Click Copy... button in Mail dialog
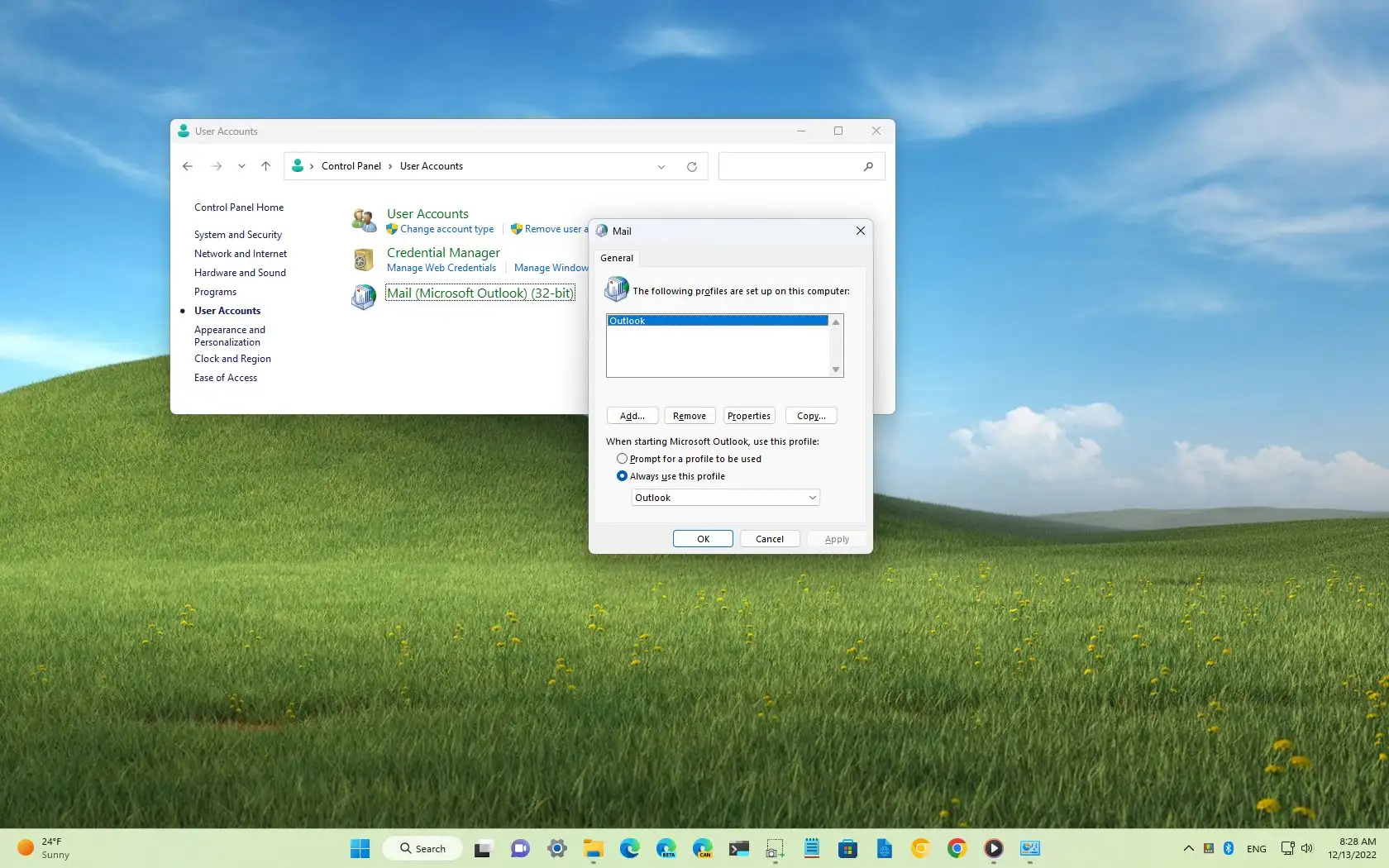 tap(811, 416)
